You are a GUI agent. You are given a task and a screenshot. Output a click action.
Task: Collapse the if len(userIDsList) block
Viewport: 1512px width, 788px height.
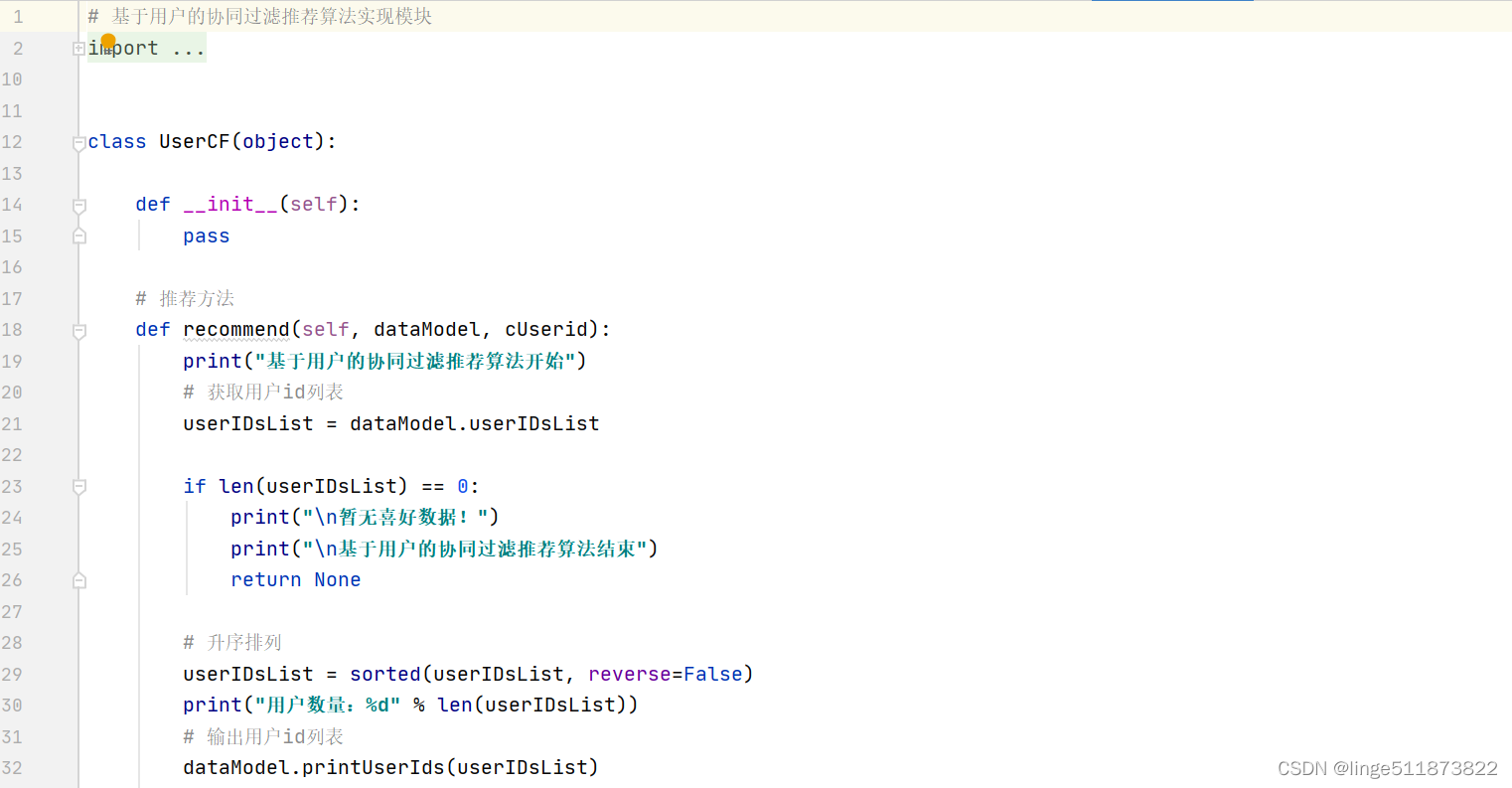(x=79, y=487)
